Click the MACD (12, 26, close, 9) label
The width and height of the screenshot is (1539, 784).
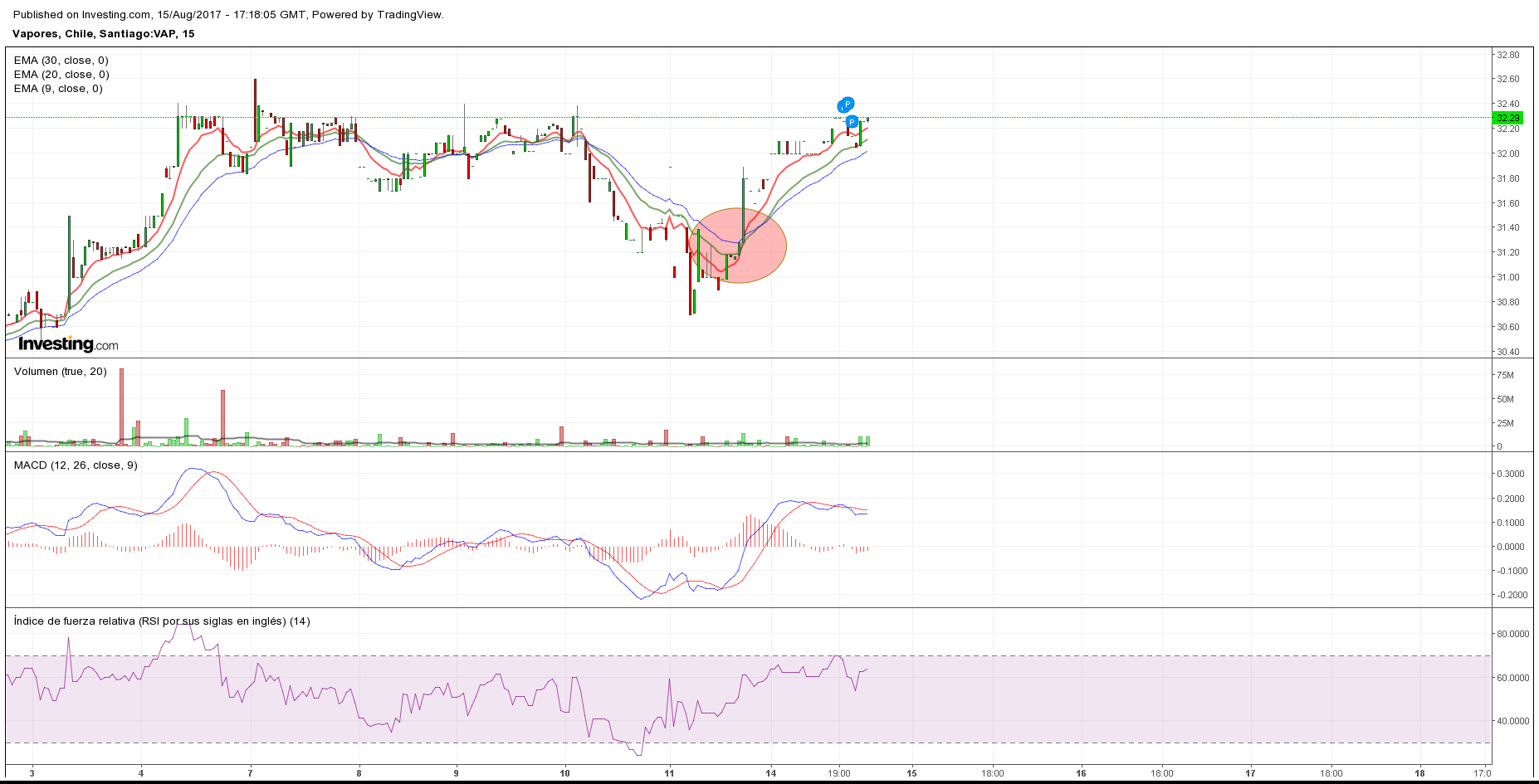[x=76, y=465]
